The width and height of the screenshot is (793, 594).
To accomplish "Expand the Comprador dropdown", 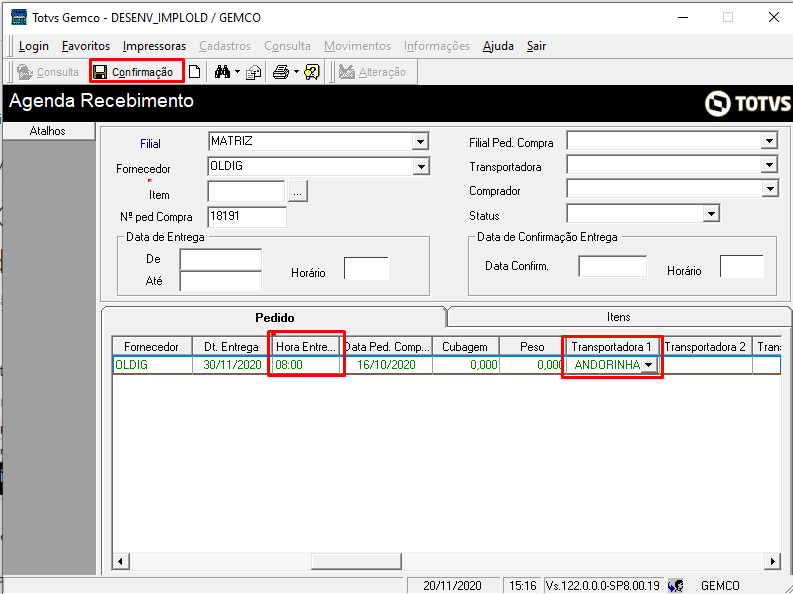I will pos(770,189).
